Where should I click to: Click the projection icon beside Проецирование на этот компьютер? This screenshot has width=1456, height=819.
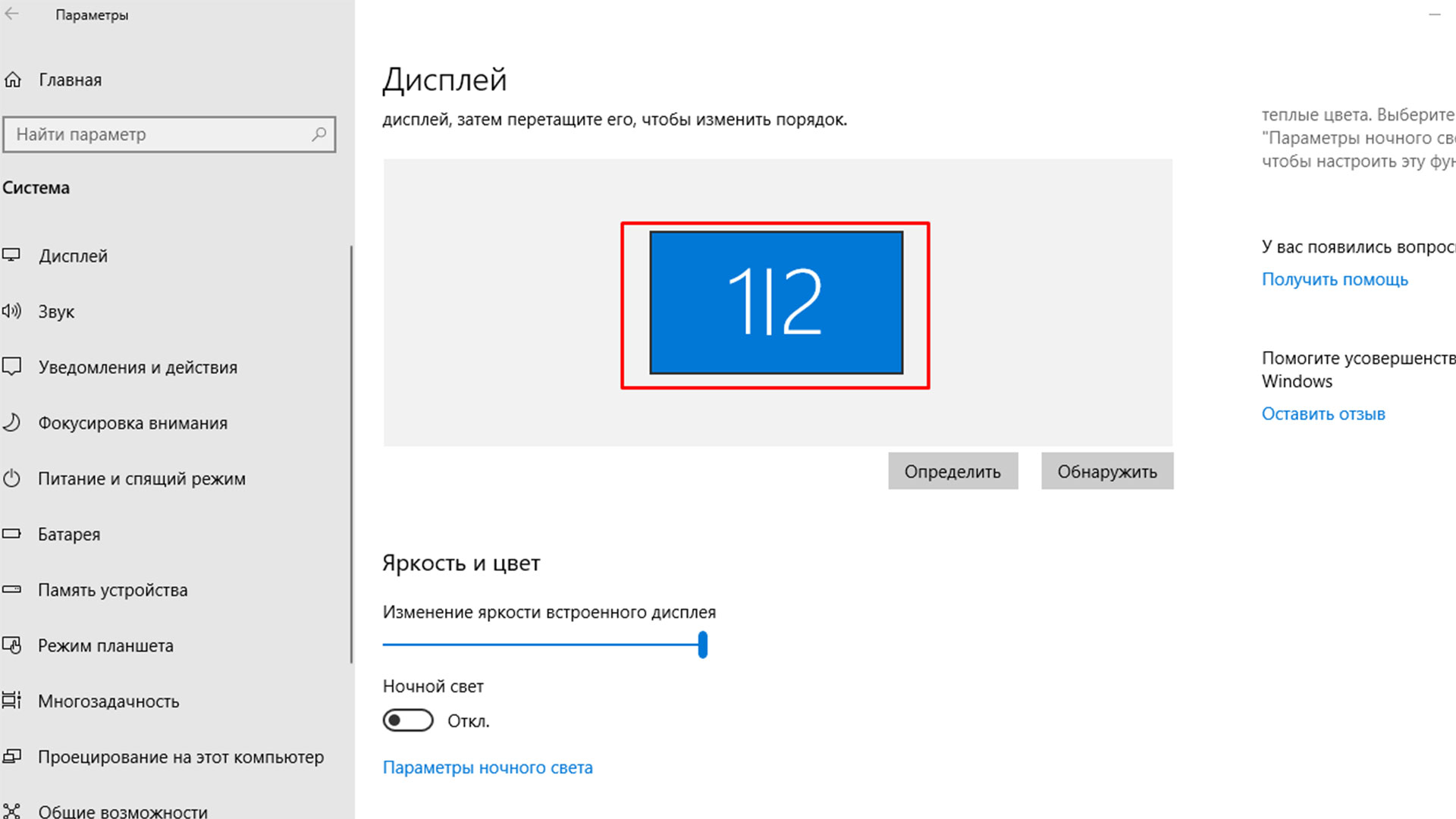tap(11, 757)
